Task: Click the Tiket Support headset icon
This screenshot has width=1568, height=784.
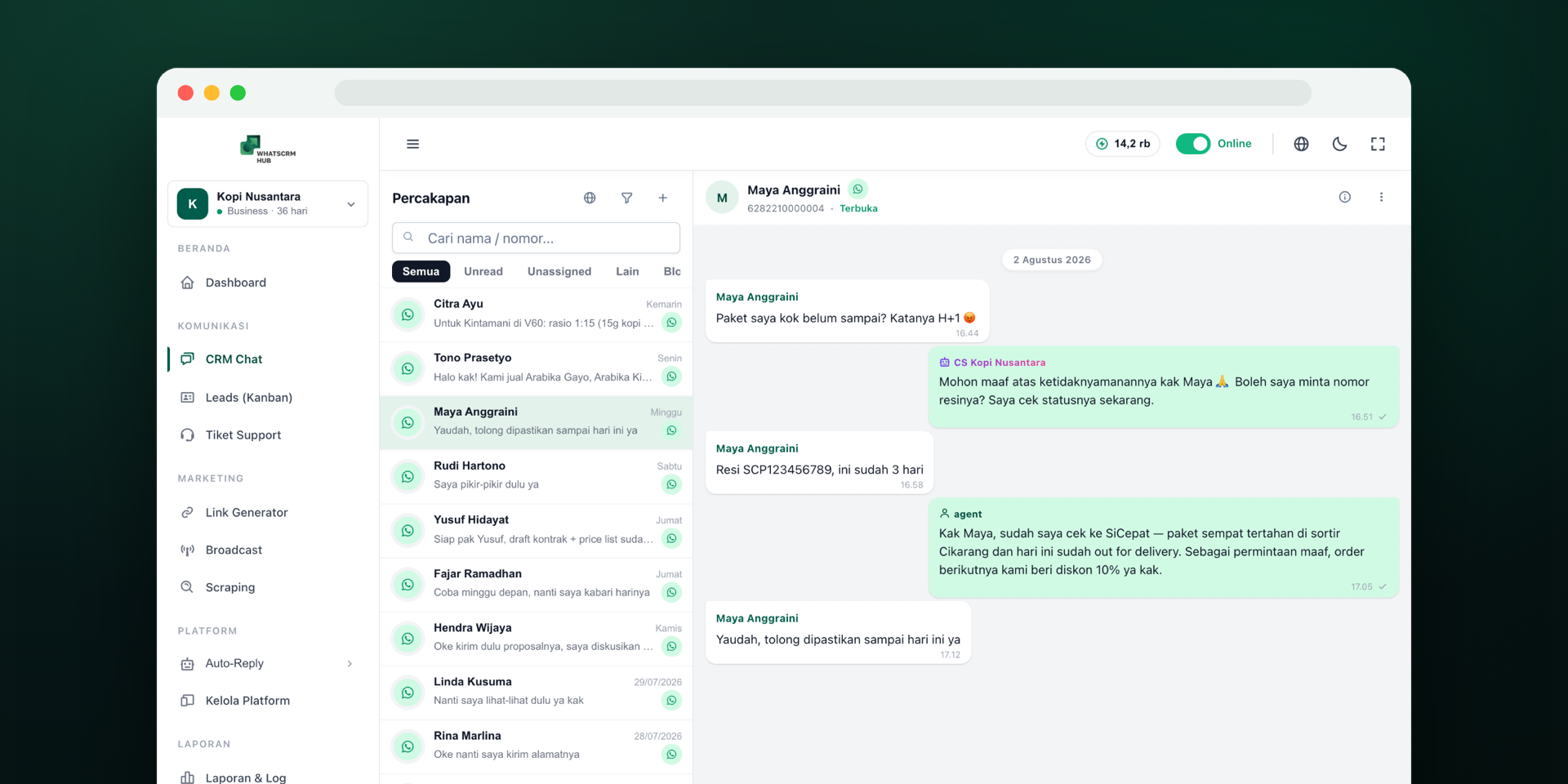Action: [187, 435]
